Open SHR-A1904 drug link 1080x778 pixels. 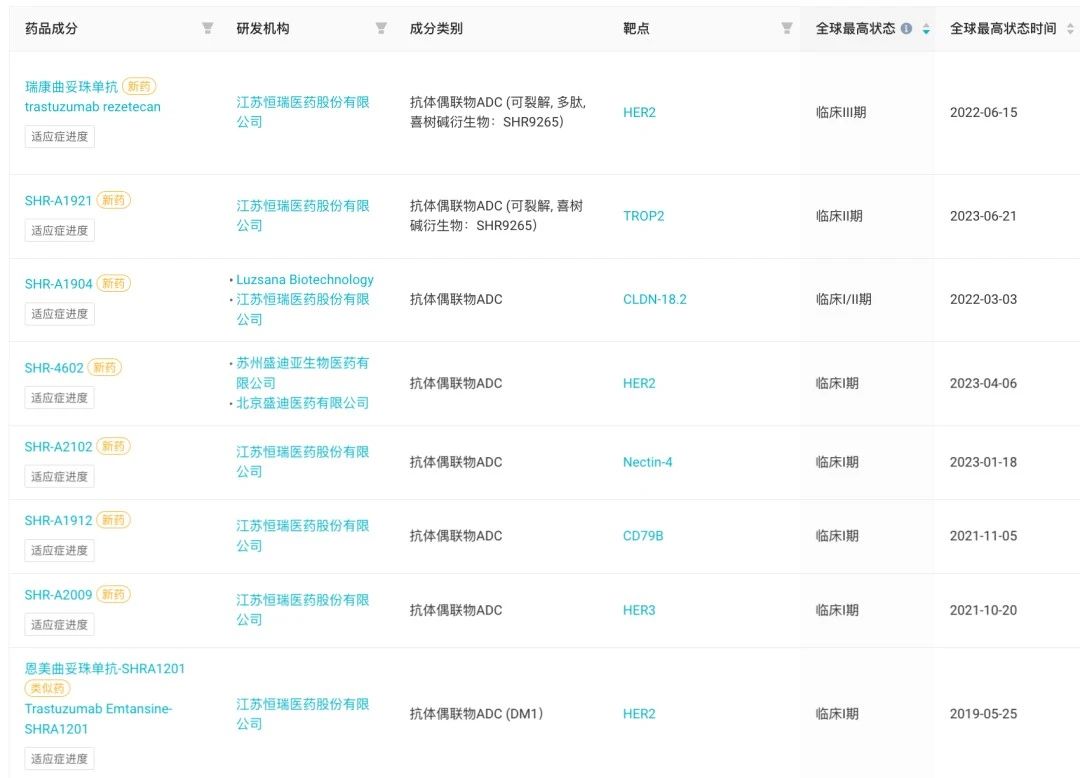[58, 284]
